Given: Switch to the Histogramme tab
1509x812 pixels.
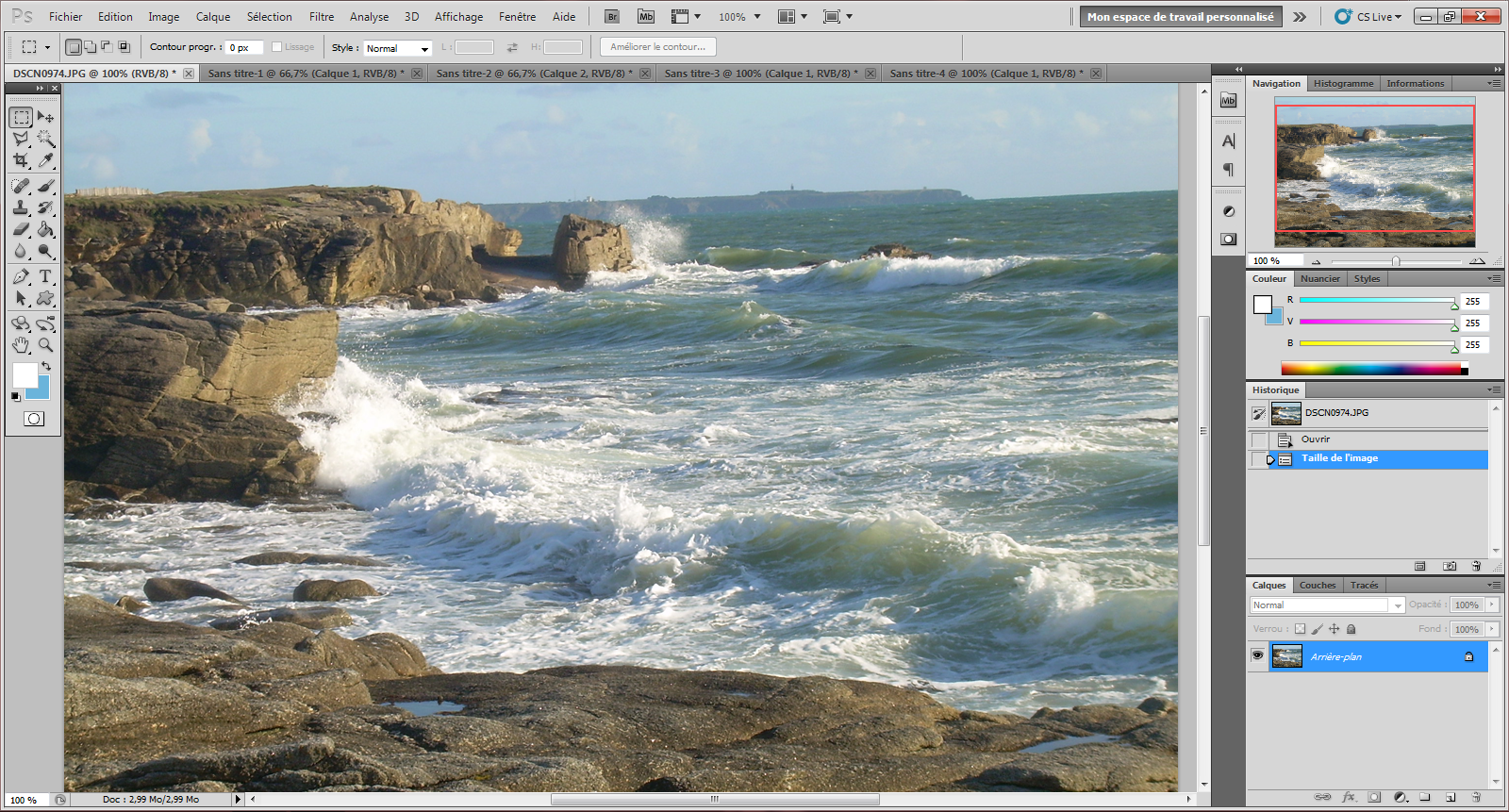Looking at the screenshot, I should 1343,84.
